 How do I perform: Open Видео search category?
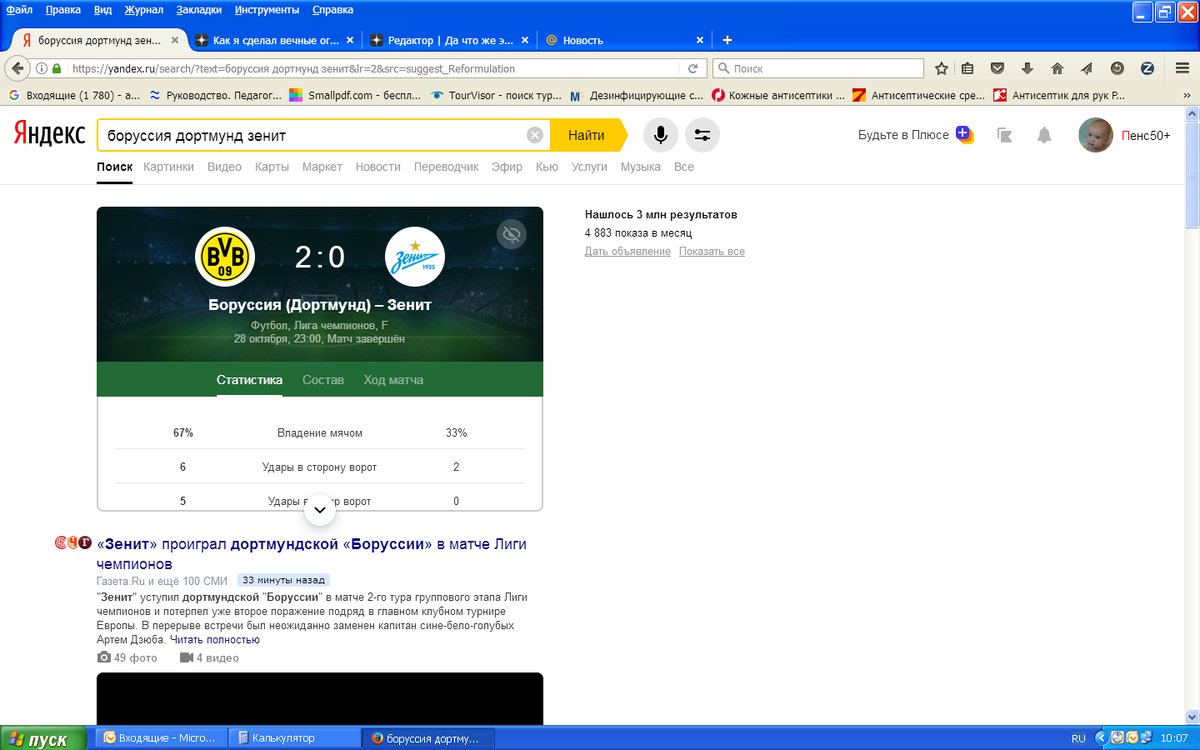click(x=224, y=167)
